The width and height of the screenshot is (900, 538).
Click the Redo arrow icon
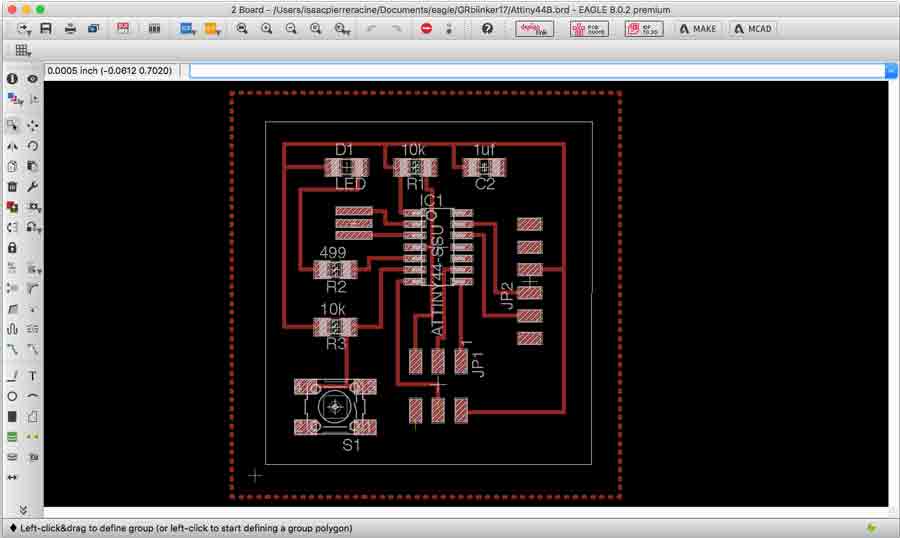397,29
